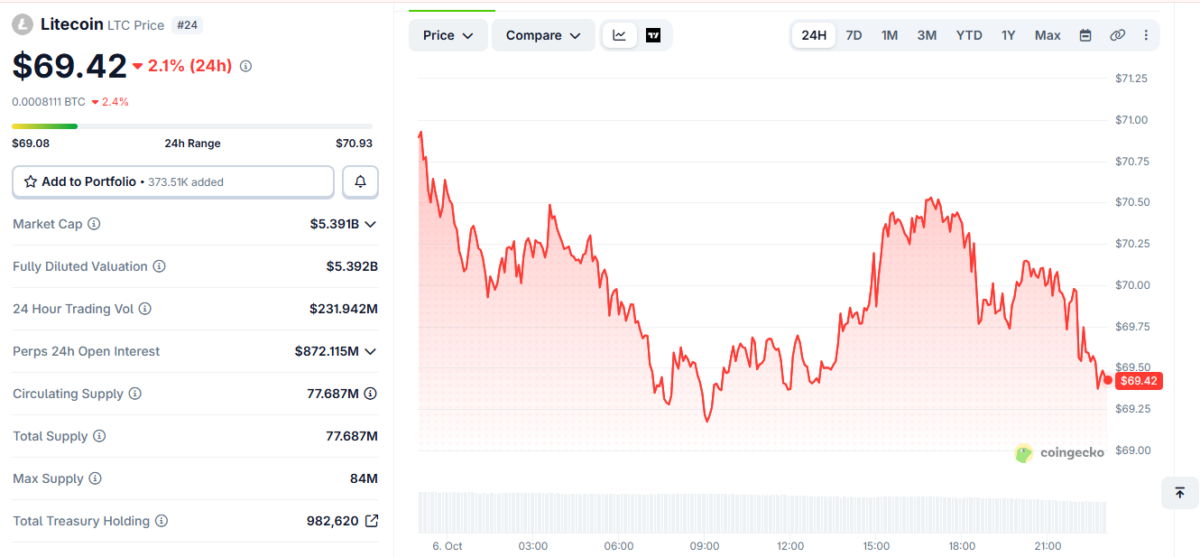Select the 1M time range
The width and height of the screenshot is (1200, 557).
(889, 35)
